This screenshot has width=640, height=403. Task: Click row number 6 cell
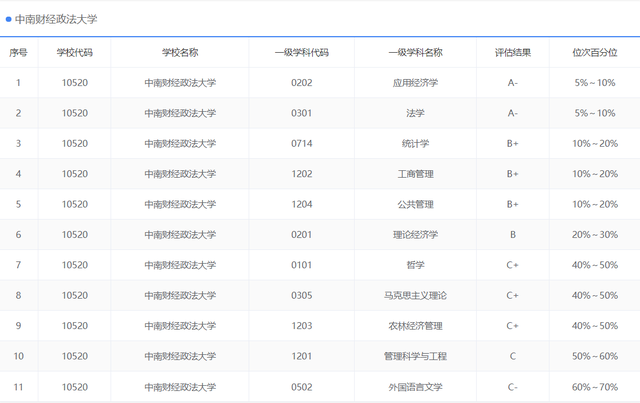coord(18,235)
